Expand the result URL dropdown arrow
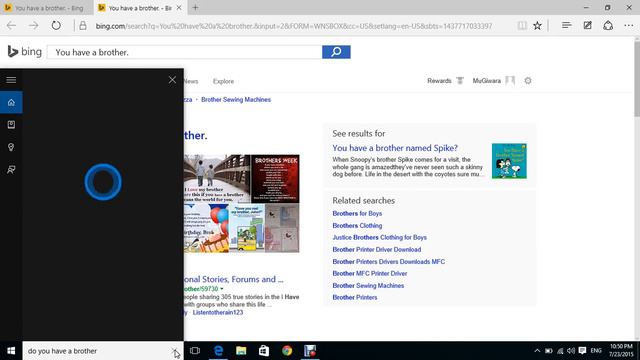640x360 pixels. coord(222,289)
